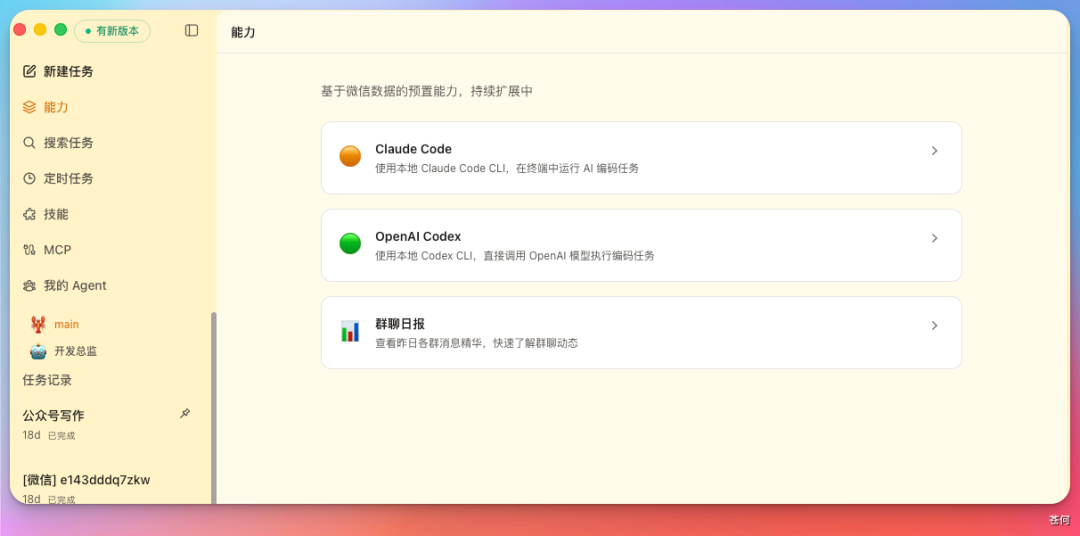Click the bar chart 群聊日报 icon
The image size is (1080, 536).
(350, 331)
